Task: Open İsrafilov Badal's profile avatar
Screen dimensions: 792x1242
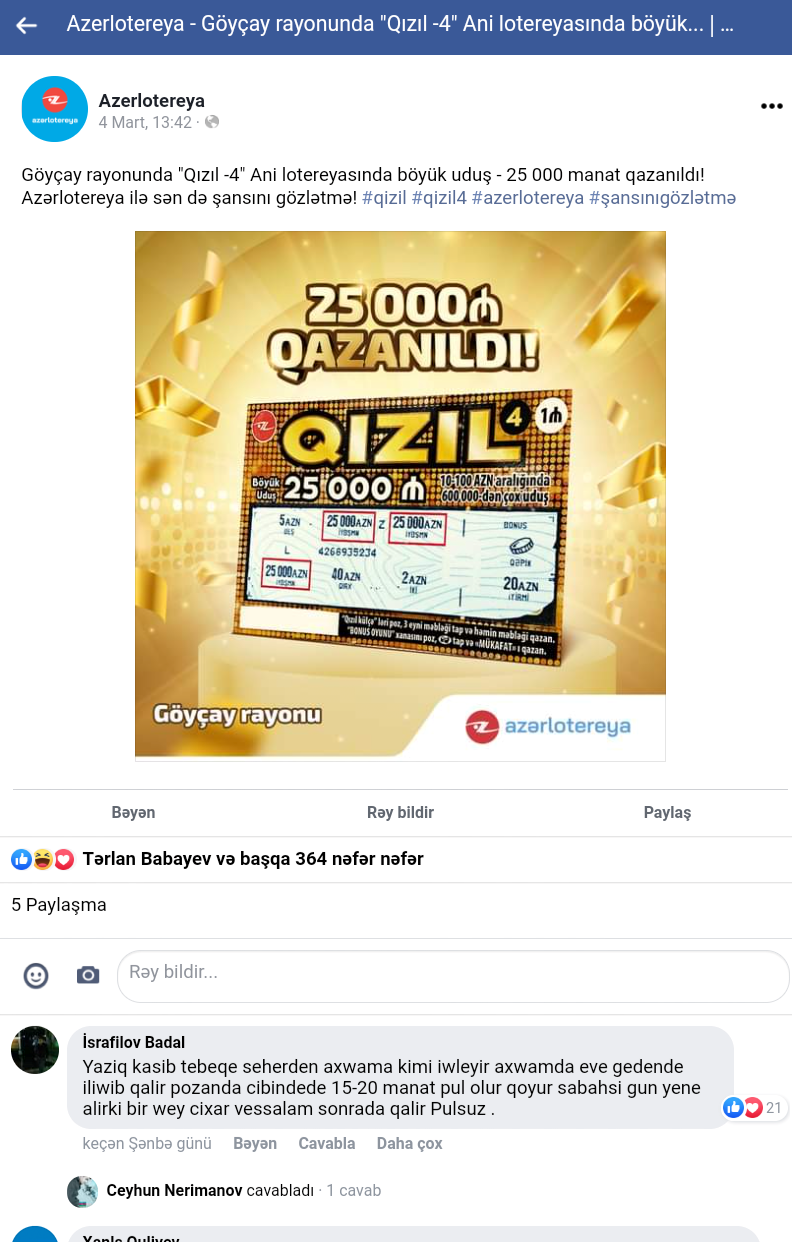Action: tap(35, 1050)
